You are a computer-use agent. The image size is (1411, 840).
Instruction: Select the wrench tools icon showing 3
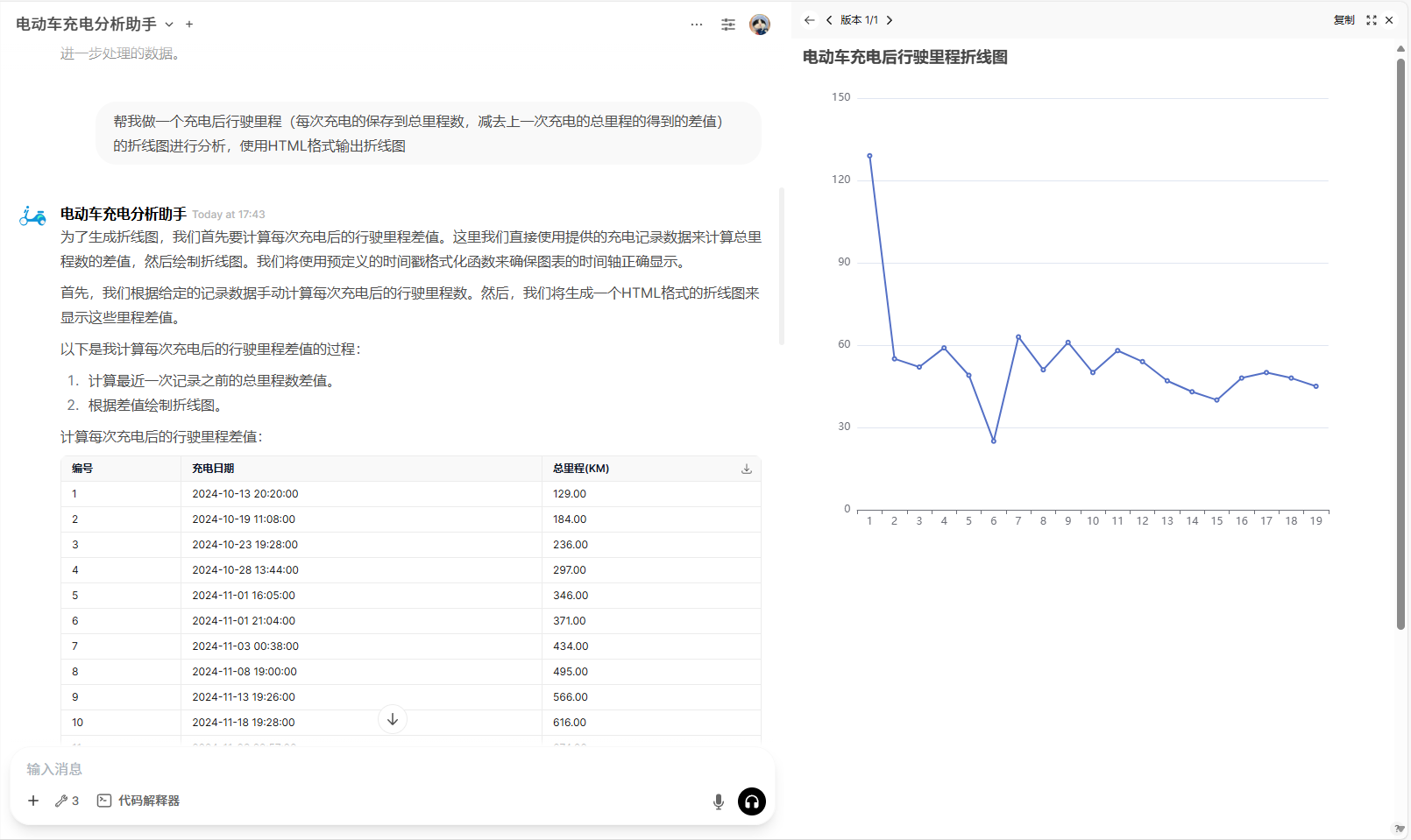[x=64, y=801]
